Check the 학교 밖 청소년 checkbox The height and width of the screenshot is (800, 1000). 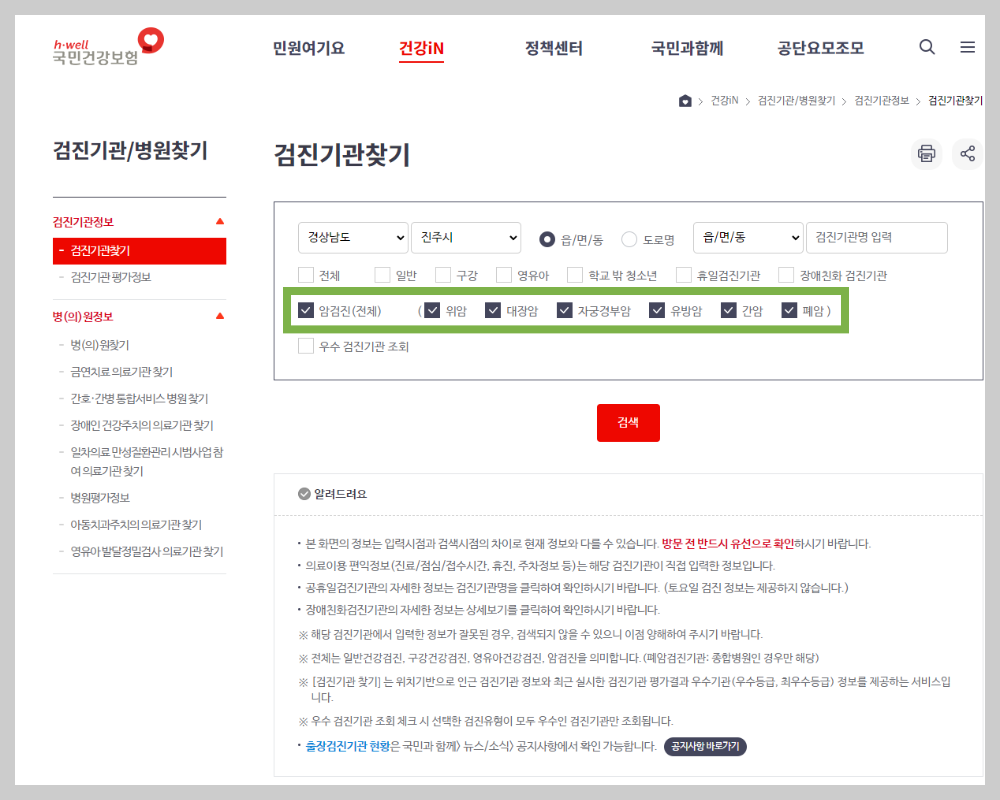click(x=575, y=275)
